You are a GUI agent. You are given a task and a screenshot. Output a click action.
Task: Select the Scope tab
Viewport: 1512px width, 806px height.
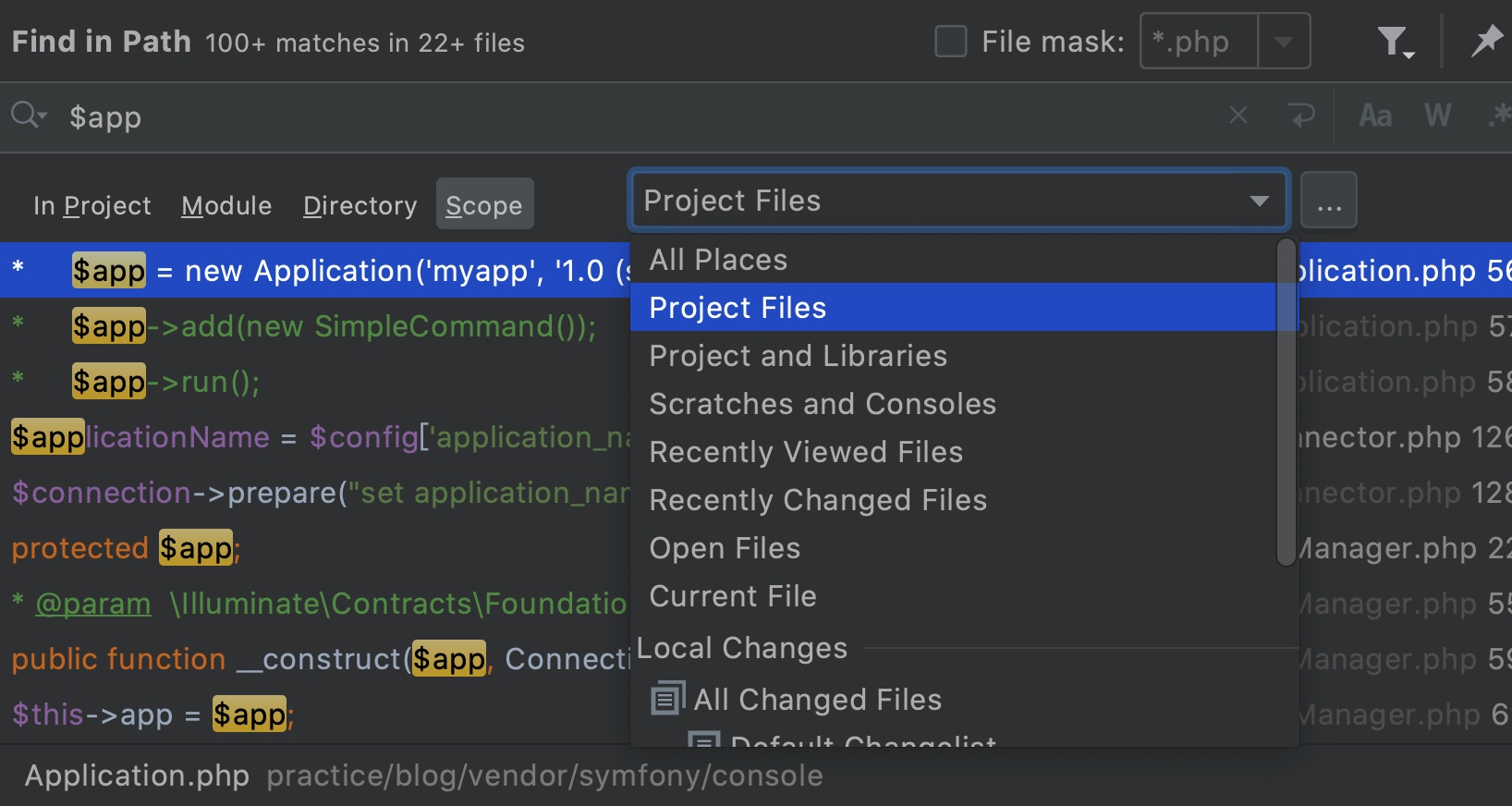[484, 204]
